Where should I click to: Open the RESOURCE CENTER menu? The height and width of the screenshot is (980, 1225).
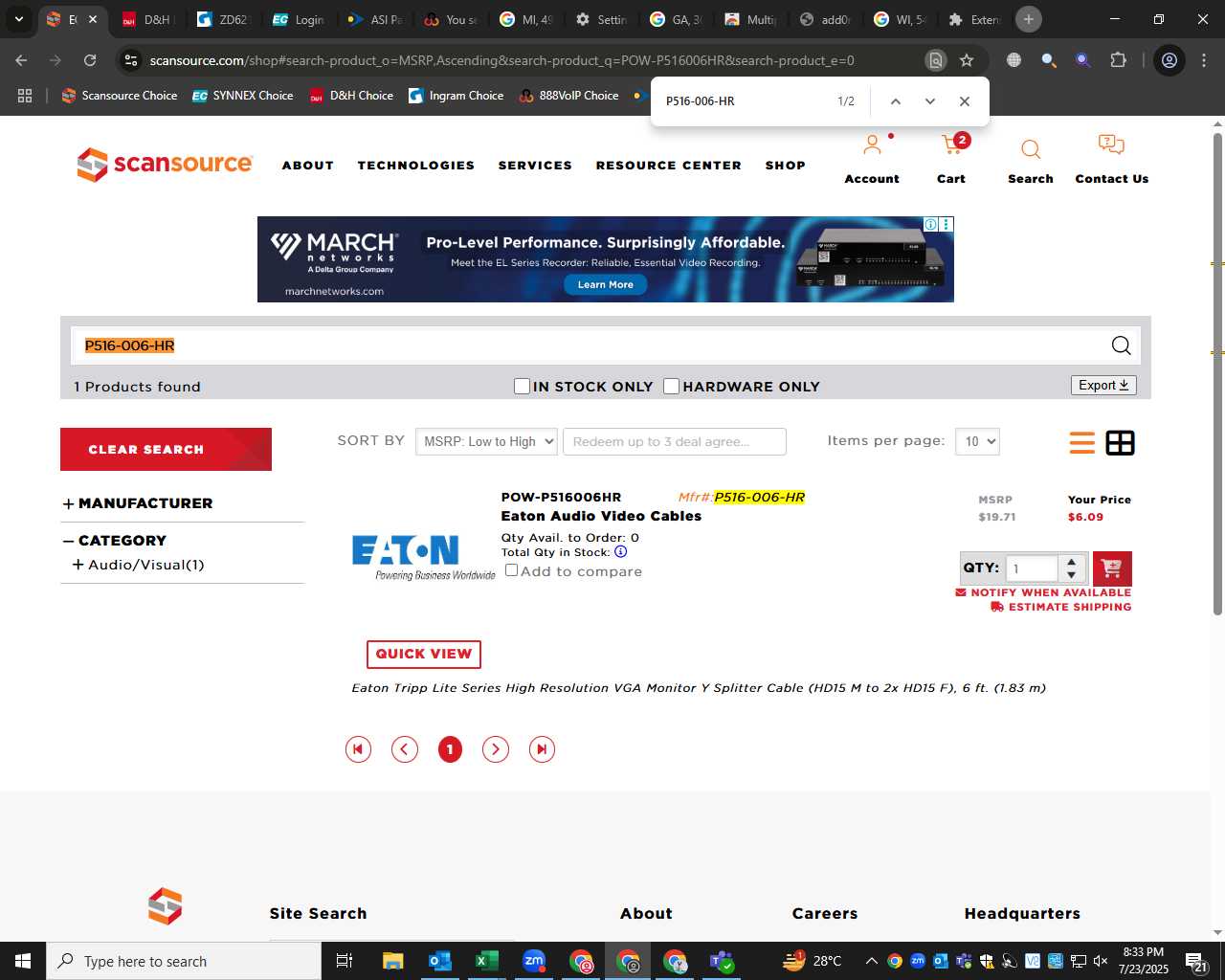click(x=669, y=166)
